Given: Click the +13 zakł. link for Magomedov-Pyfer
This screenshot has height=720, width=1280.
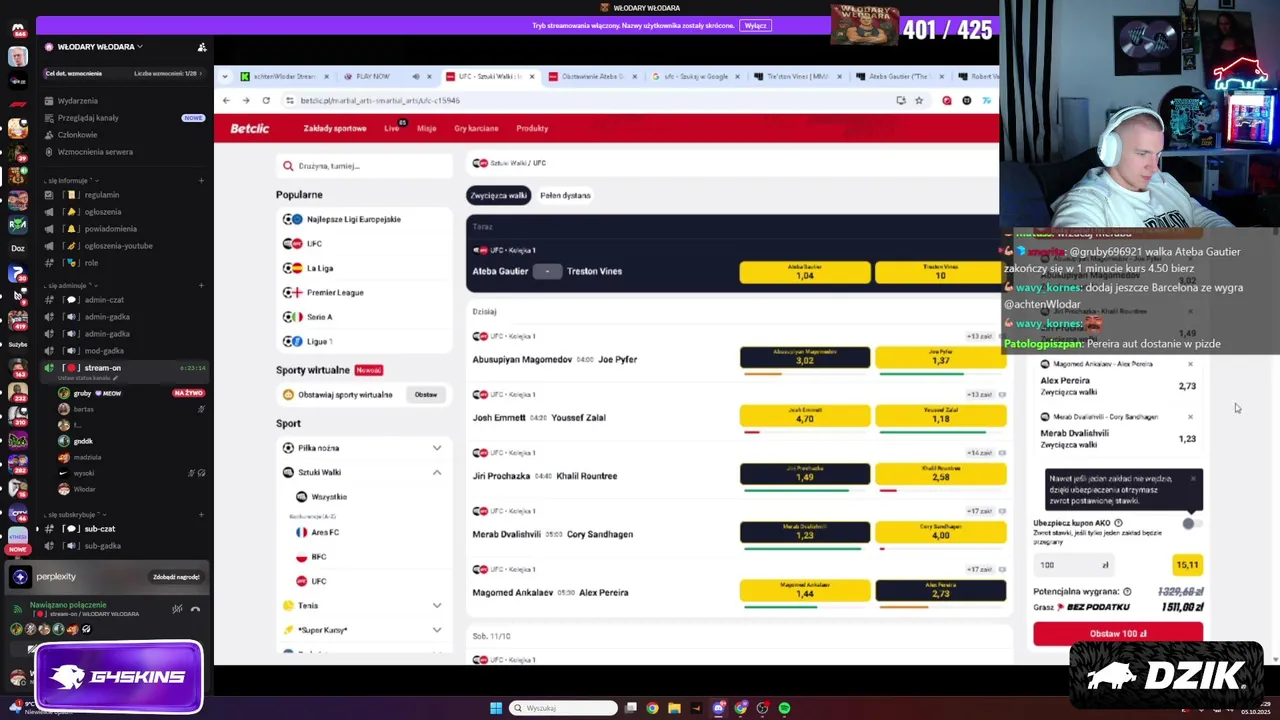Looking at the screenshot, I should click(978, 336).
